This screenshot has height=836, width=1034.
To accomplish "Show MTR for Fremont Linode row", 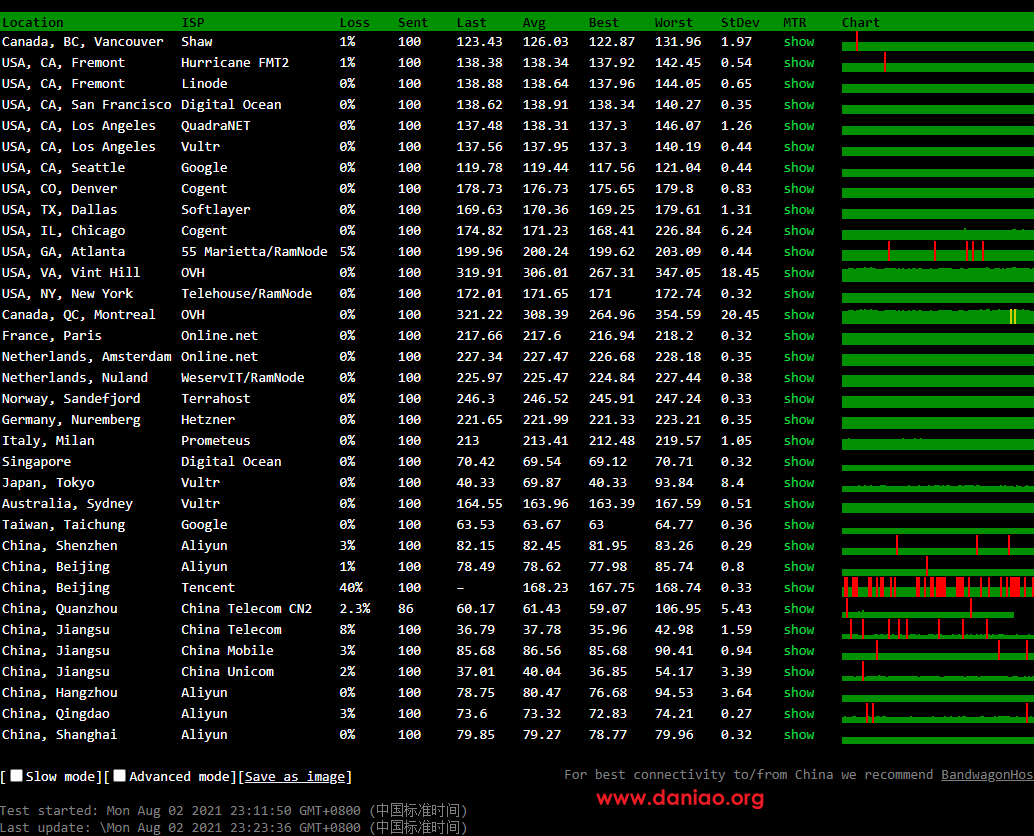I will pyautogui.click(x=799, y=84).
